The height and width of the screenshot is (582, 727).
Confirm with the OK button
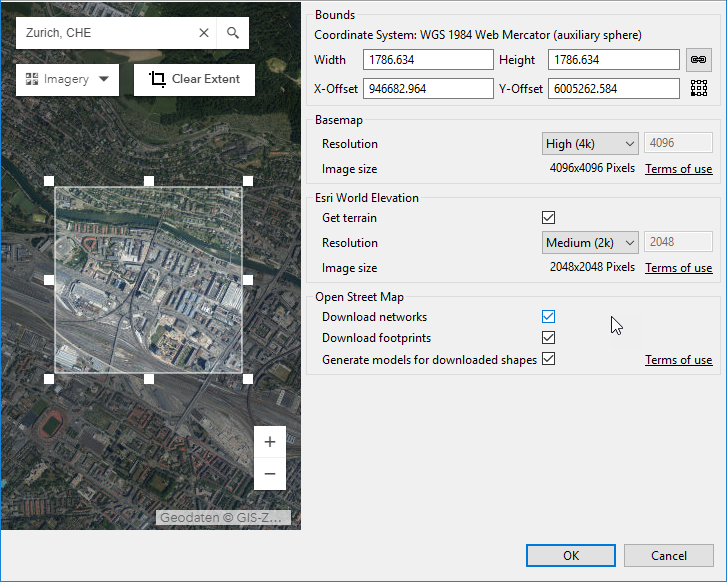[x=571, y=556]
